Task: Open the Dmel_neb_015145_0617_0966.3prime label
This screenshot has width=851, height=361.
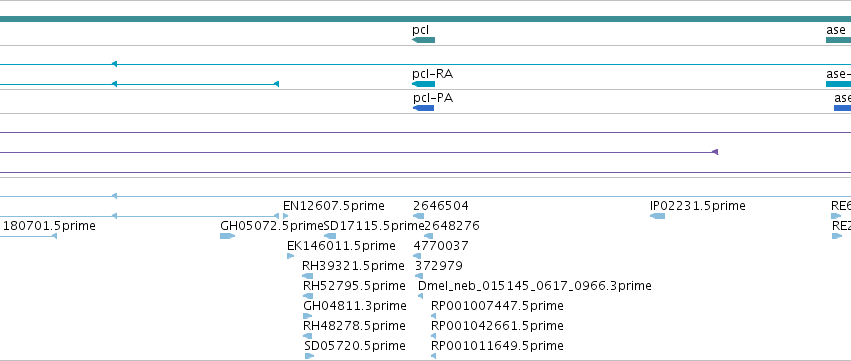Action: point(535,286)
